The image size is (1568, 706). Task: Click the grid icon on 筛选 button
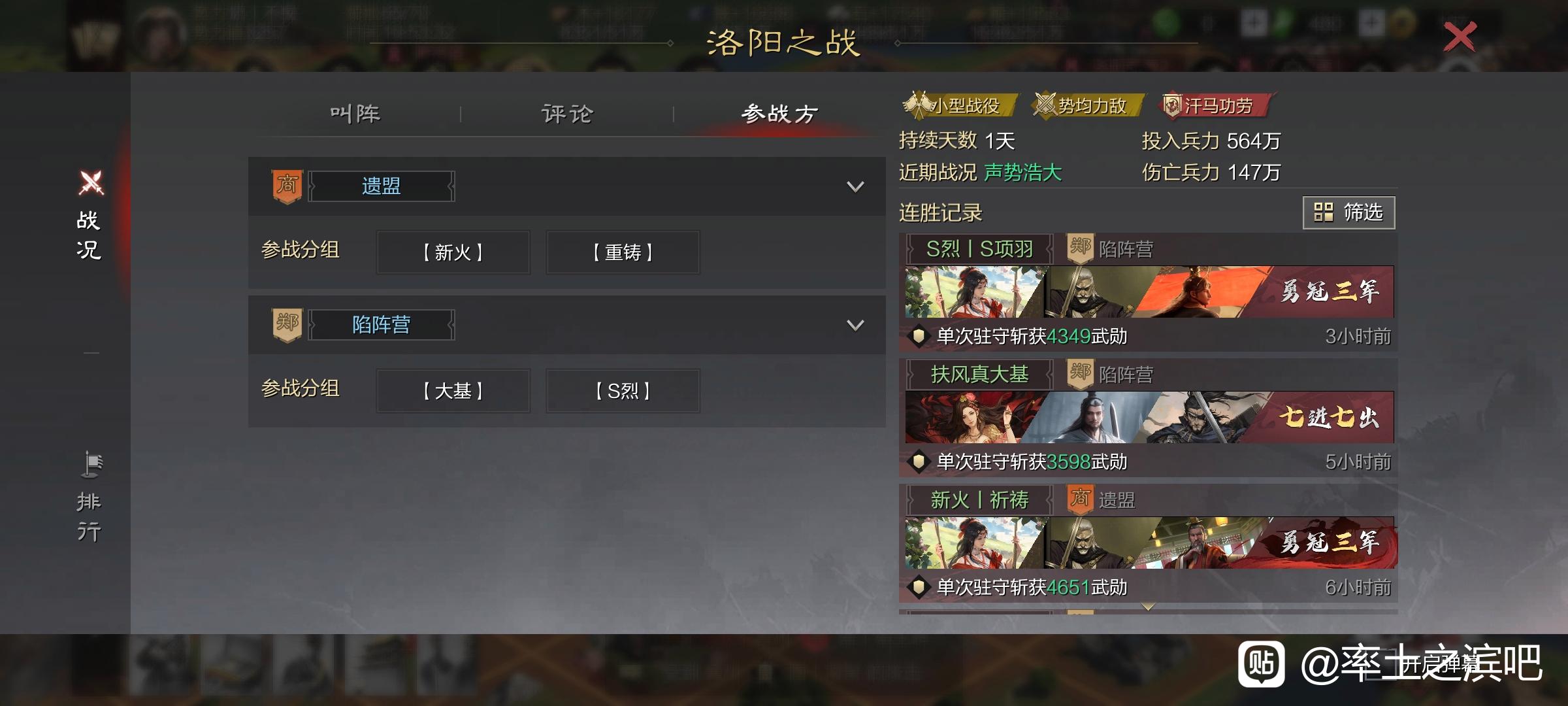click(1323, 212)
